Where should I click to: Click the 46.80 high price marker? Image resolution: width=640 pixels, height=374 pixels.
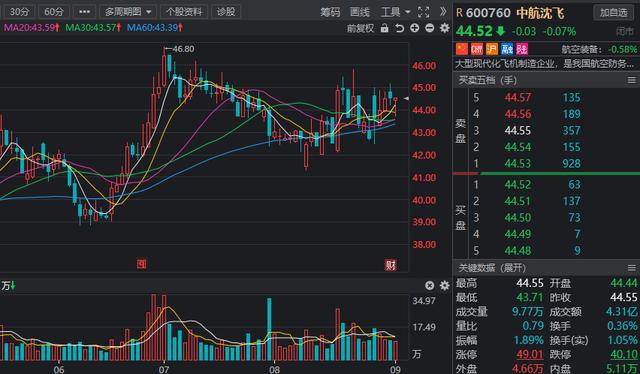[x=183, y=49]
